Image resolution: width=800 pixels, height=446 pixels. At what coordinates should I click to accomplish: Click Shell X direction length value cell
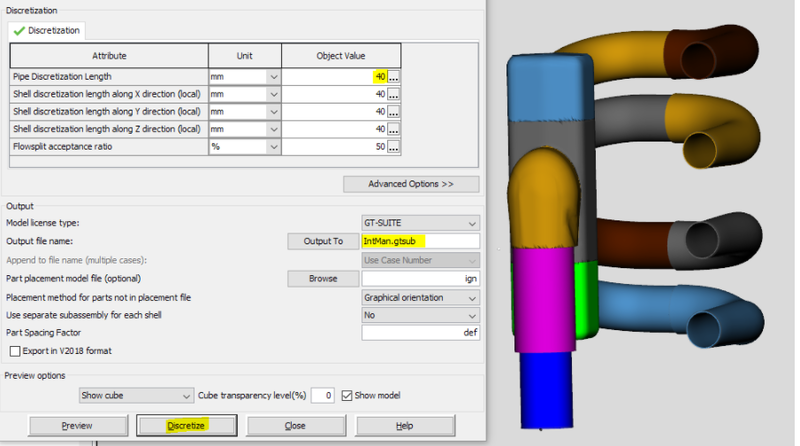(335, 94)
